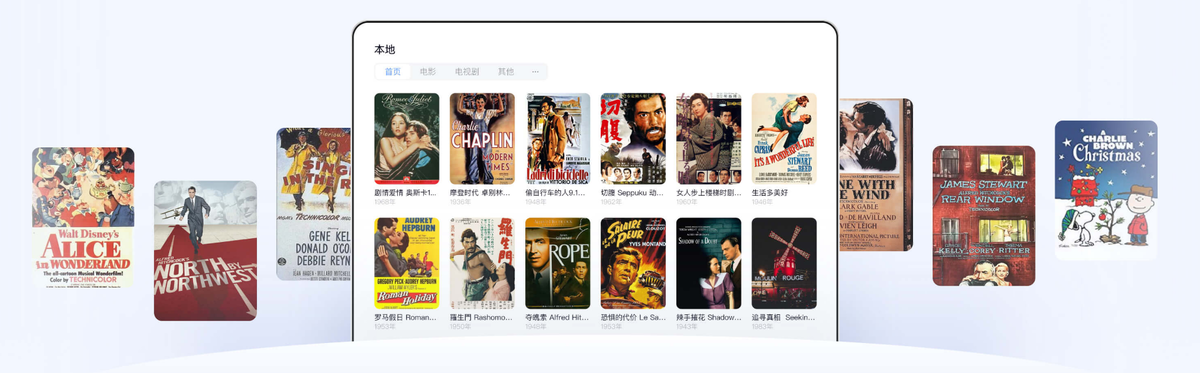This screenshot has height=373, width=1200.
Task: Click the title text 夺魂索 Alfred Hit
Action: (x=557, y=317)
